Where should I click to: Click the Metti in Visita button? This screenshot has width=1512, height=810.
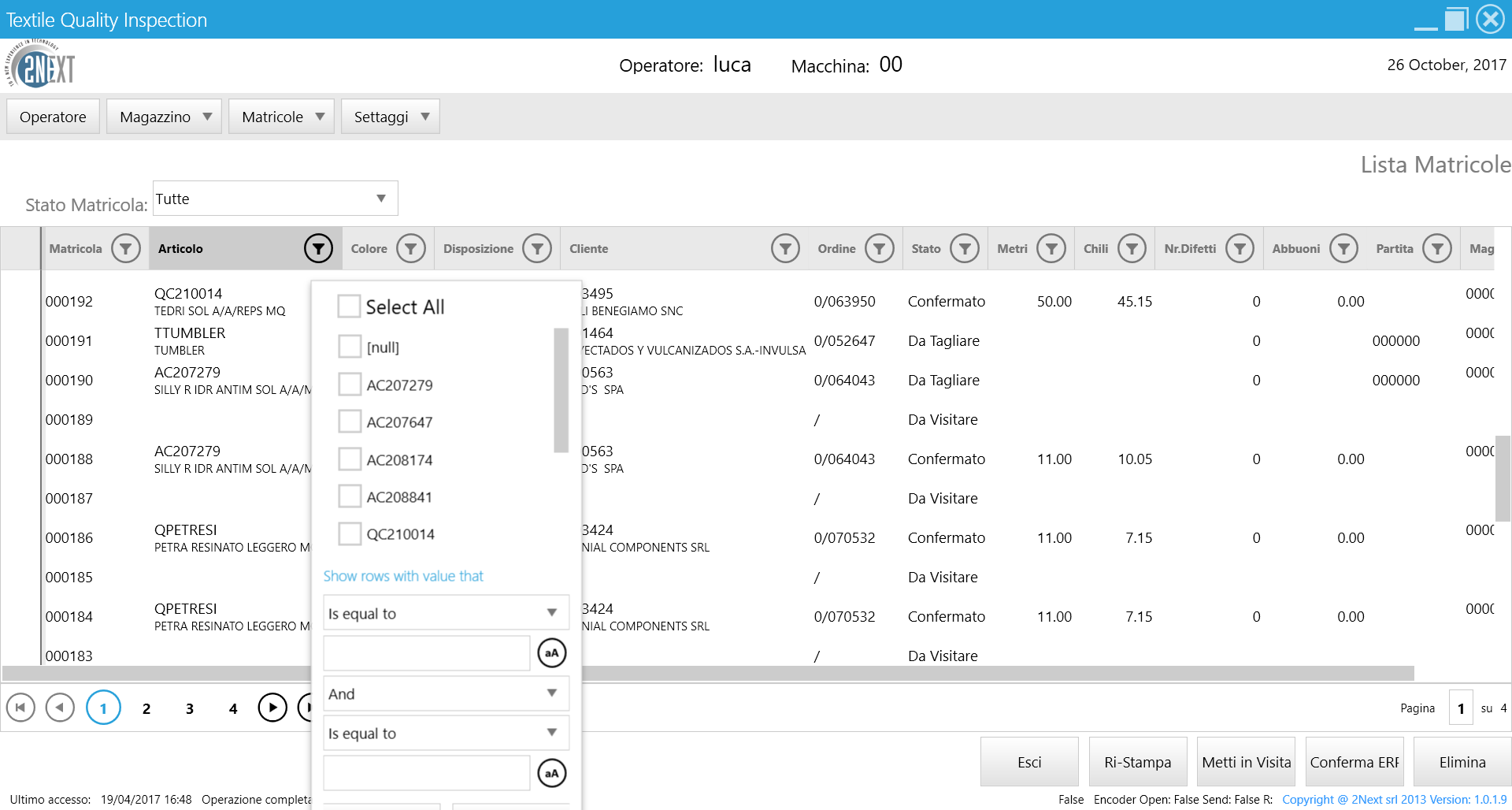pyautogui.click(x=1246, y=762)
